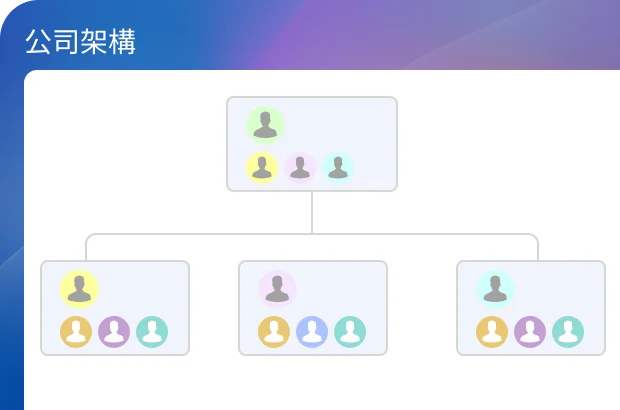Select the yellow avatar in top node's member row

(x=262, y=168)
